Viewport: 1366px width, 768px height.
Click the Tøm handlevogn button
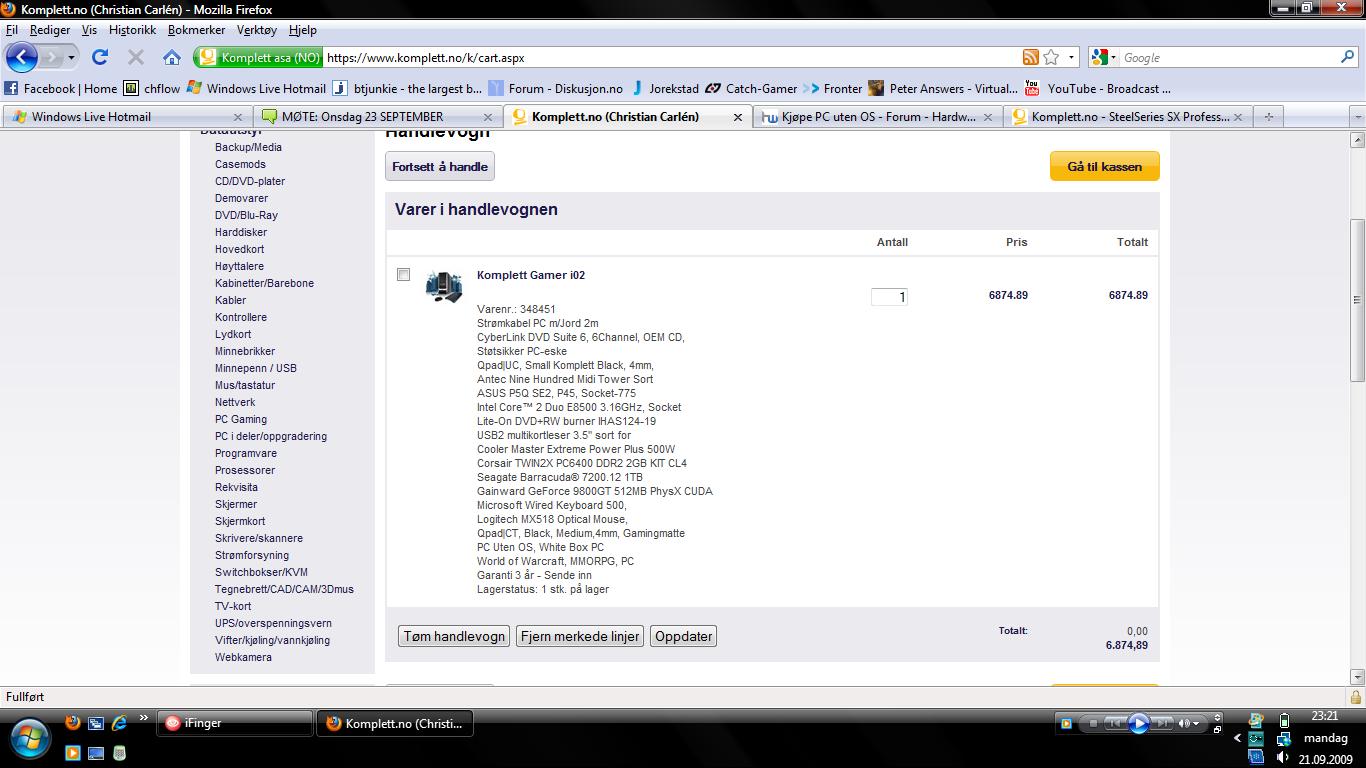[x=454, y=636]
